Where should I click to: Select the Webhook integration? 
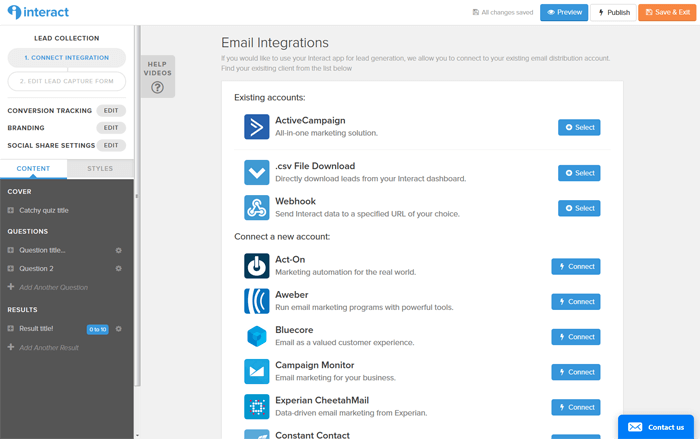click(x=579, y=208)
